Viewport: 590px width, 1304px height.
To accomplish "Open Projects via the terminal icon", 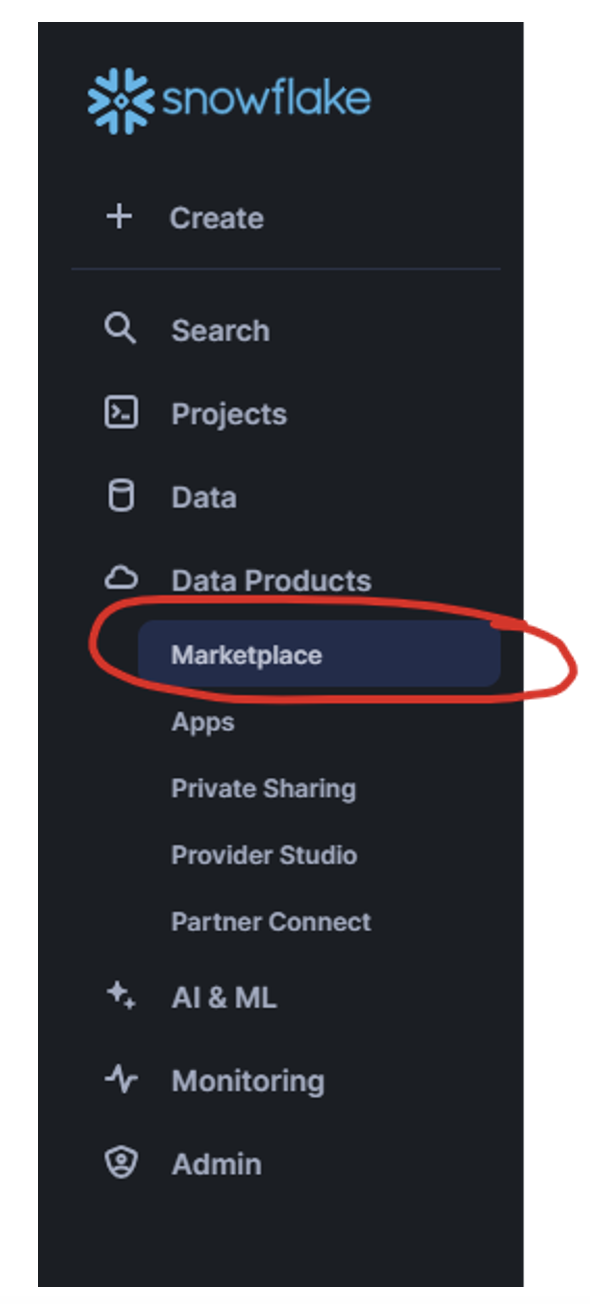I will point(119,413).
